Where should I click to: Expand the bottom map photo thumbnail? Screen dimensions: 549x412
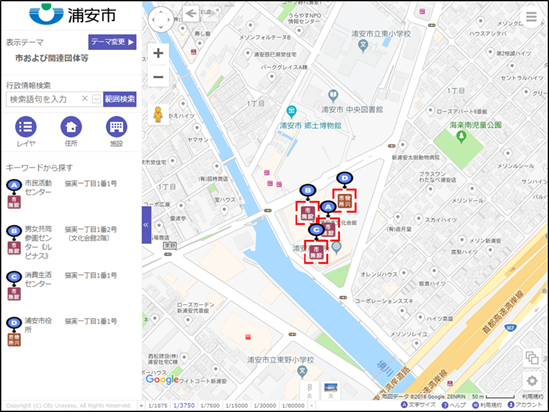click(331, 391)
